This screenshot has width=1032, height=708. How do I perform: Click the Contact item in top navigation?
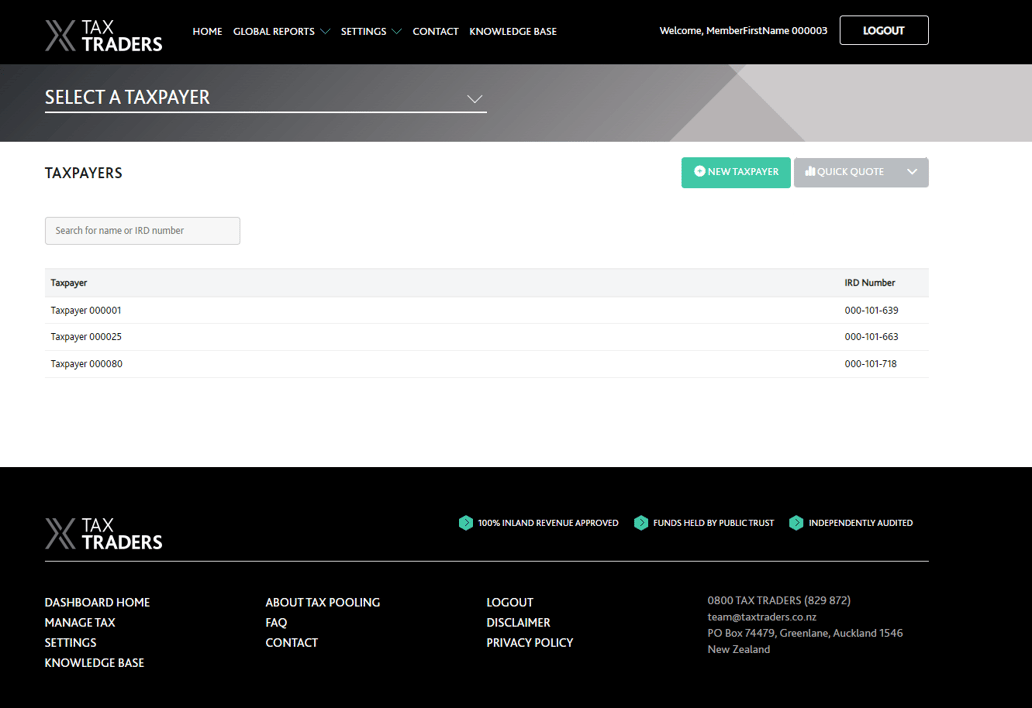tap(435, 31)
